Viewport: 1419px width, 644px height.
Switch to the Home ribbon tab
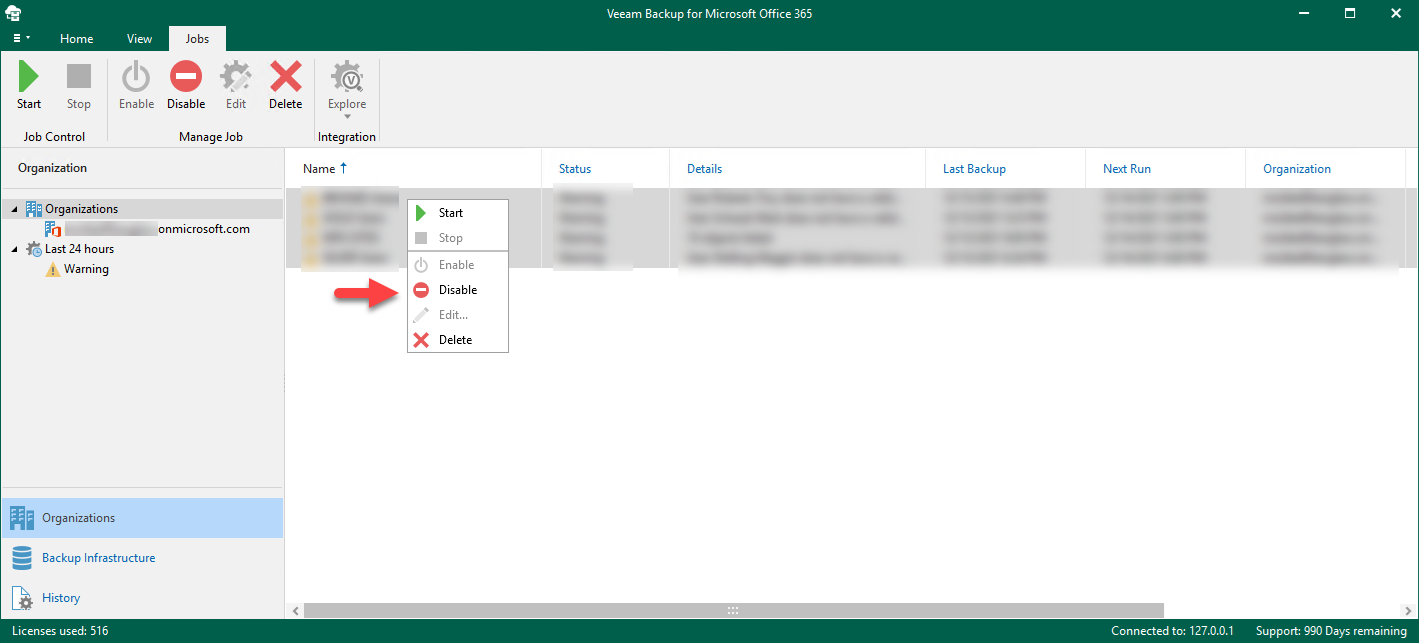(x=77, y=39)
